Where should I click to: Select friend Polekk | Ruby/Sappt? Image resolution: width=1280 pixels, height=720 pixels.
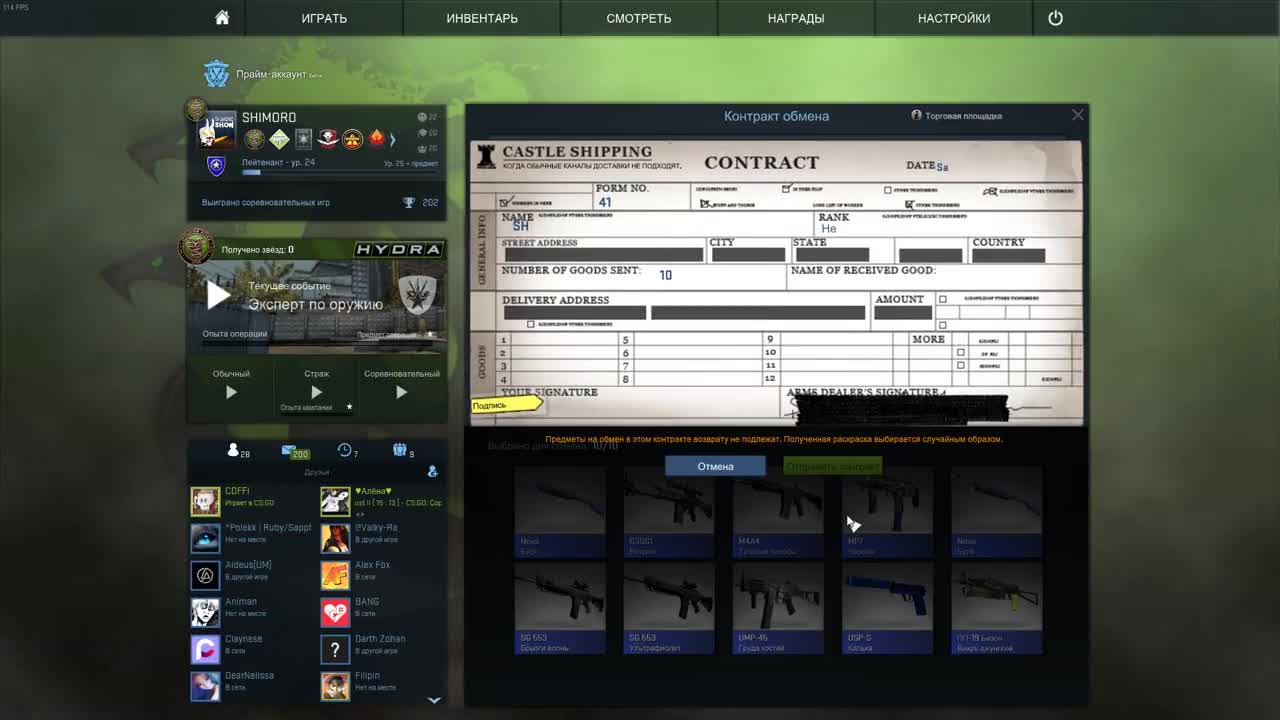[x=252, y=538]
